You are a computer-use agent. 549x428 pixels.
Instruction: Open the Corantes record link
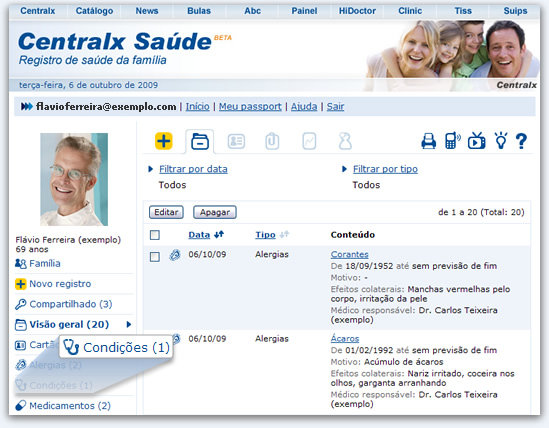[349, 255]
